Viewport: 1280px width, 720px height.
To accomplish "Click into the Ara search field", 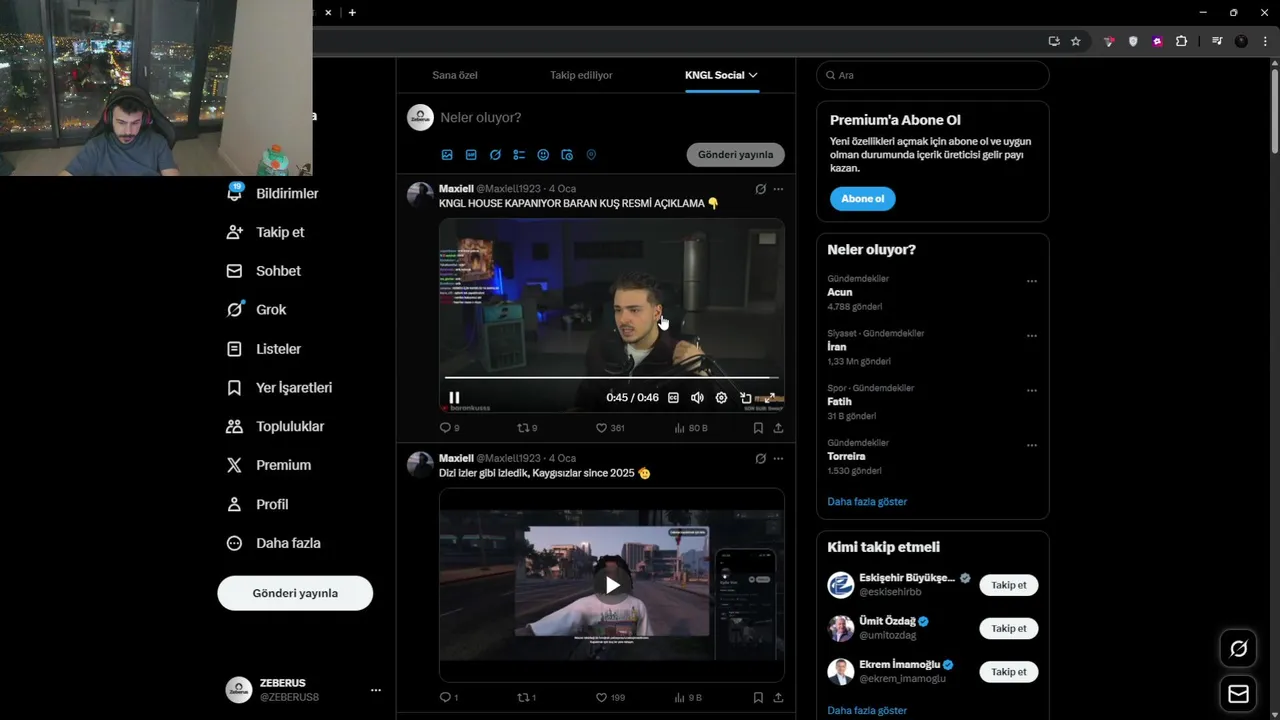I will click(x=933, y=75).
